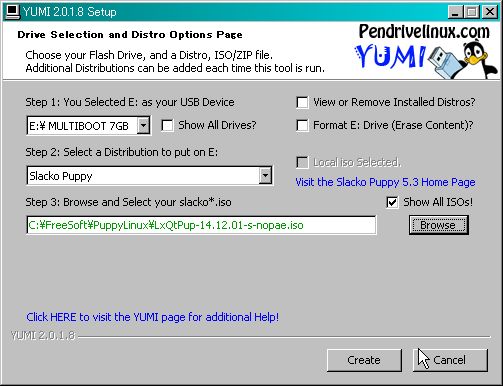
Task: Enable View or Remove Installed Distros checkbox
Action: [302, 102]
